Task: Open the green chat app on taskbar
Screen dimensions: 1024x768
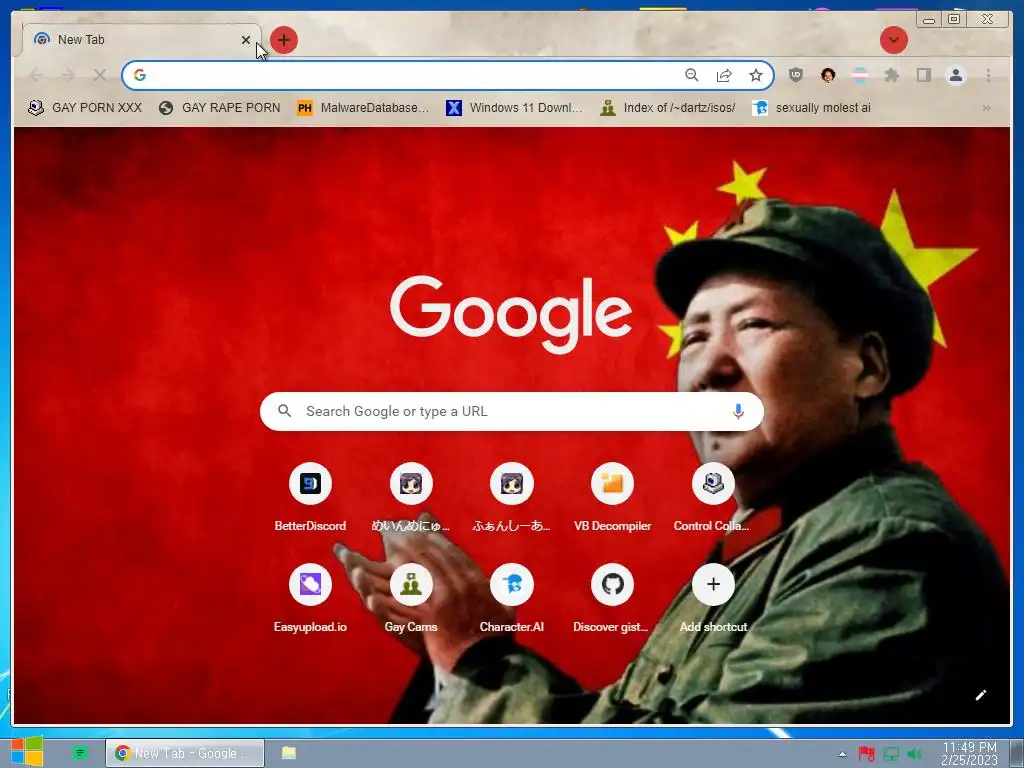Action: coord(80,753)
